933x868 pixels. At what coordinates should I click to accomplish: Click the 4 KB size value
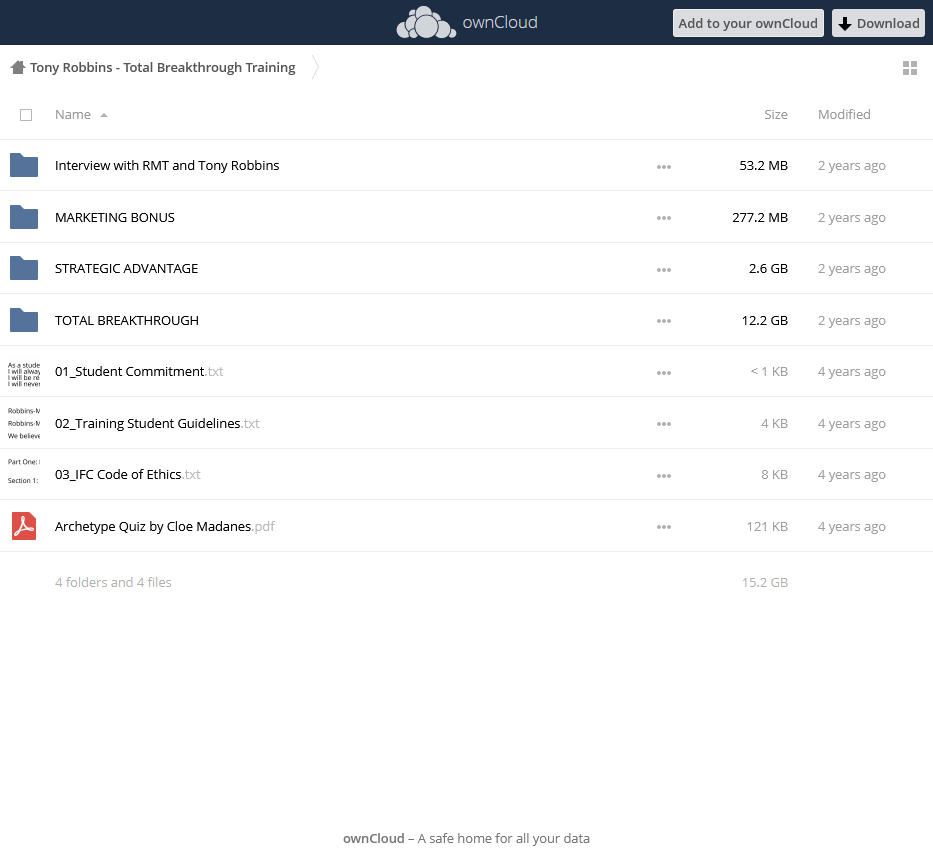coord(774,423)
